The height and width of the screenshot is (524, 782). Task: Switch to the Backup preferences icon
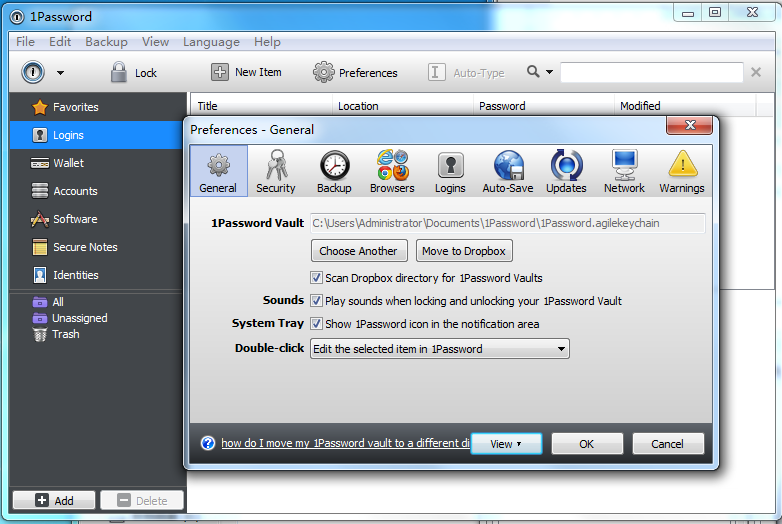334,171
